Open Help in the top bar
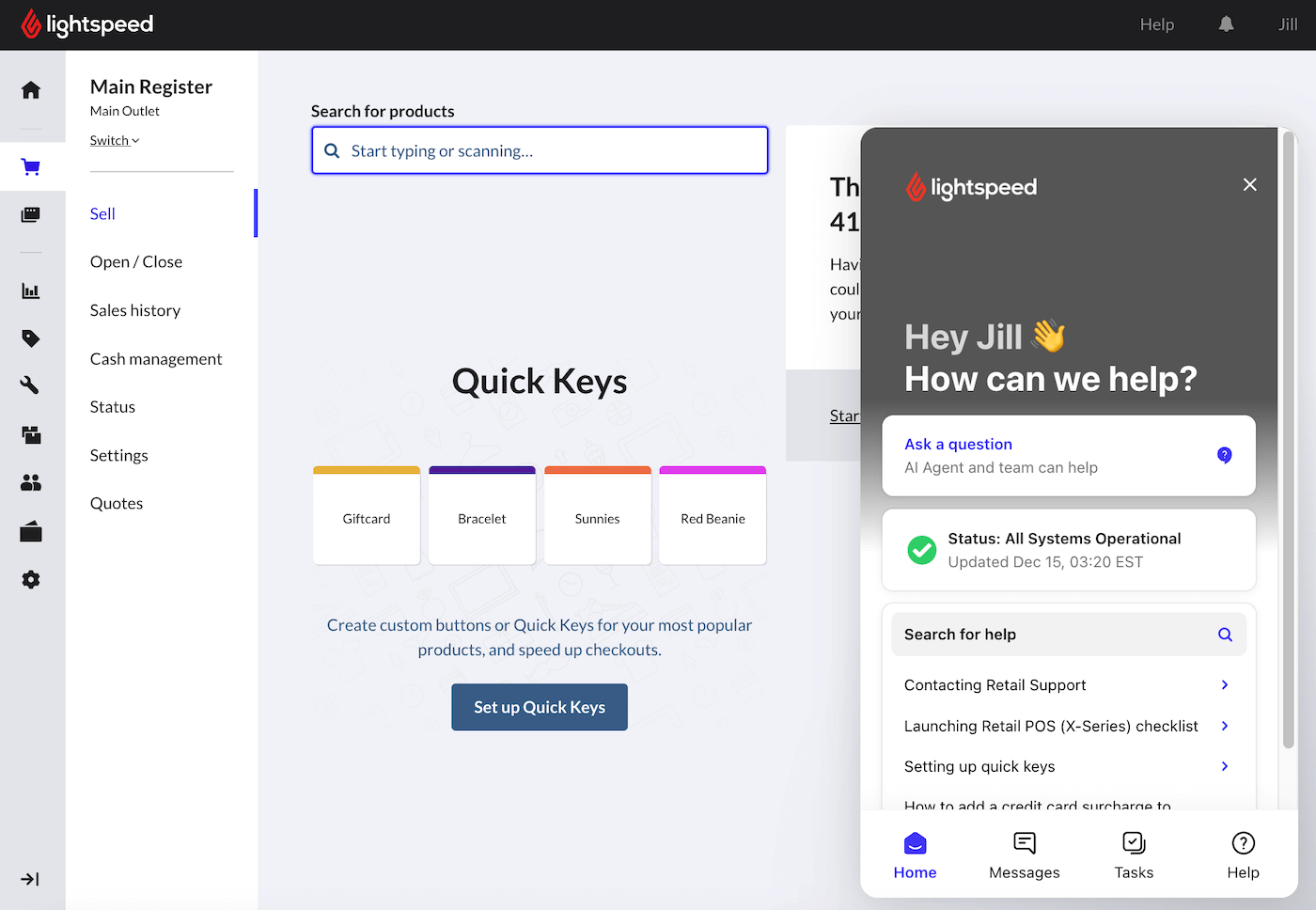Image resolution: width=1316 pixels, height=910 pixels. tap(1157, 24)
